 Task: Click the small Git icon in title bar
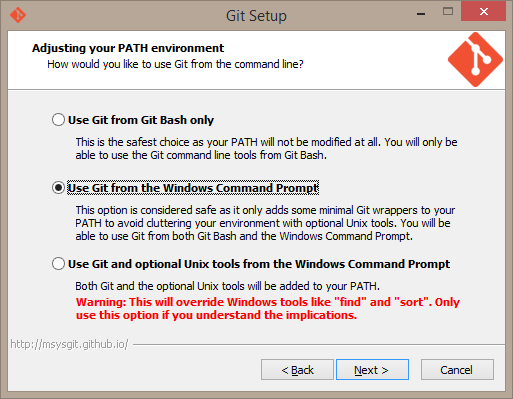[x=18, y=15]
